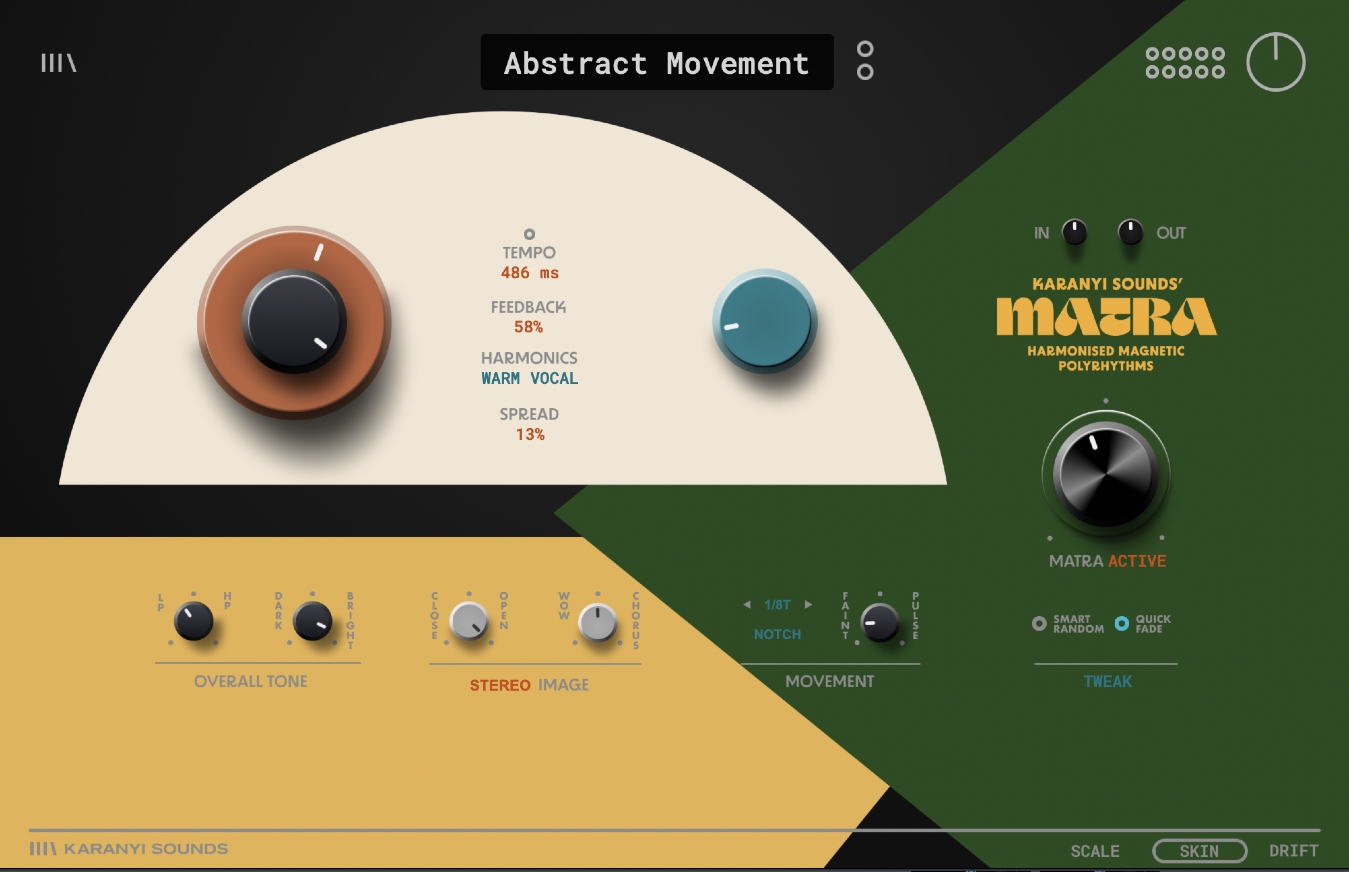Click the IN gain knob
The image size is (1349, 872).
point(1074,233)
